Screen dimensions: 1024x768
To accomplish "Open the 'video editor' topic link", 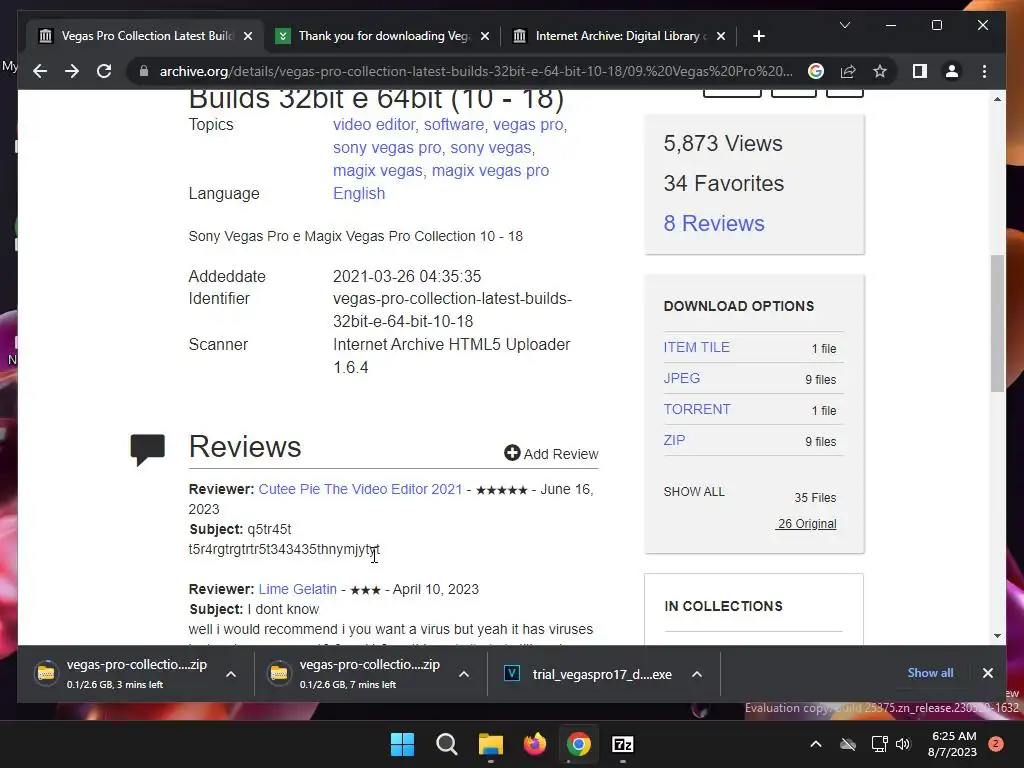I will coord(374,124).
